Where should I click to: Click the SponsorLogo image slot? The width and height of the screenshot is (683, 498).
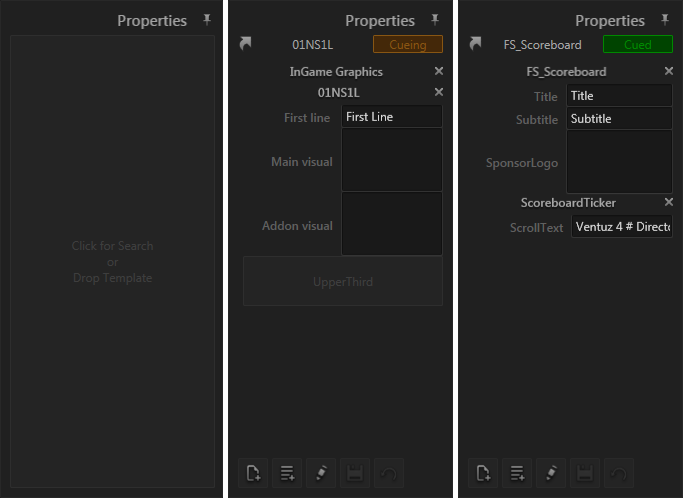[x=619, y=162]
